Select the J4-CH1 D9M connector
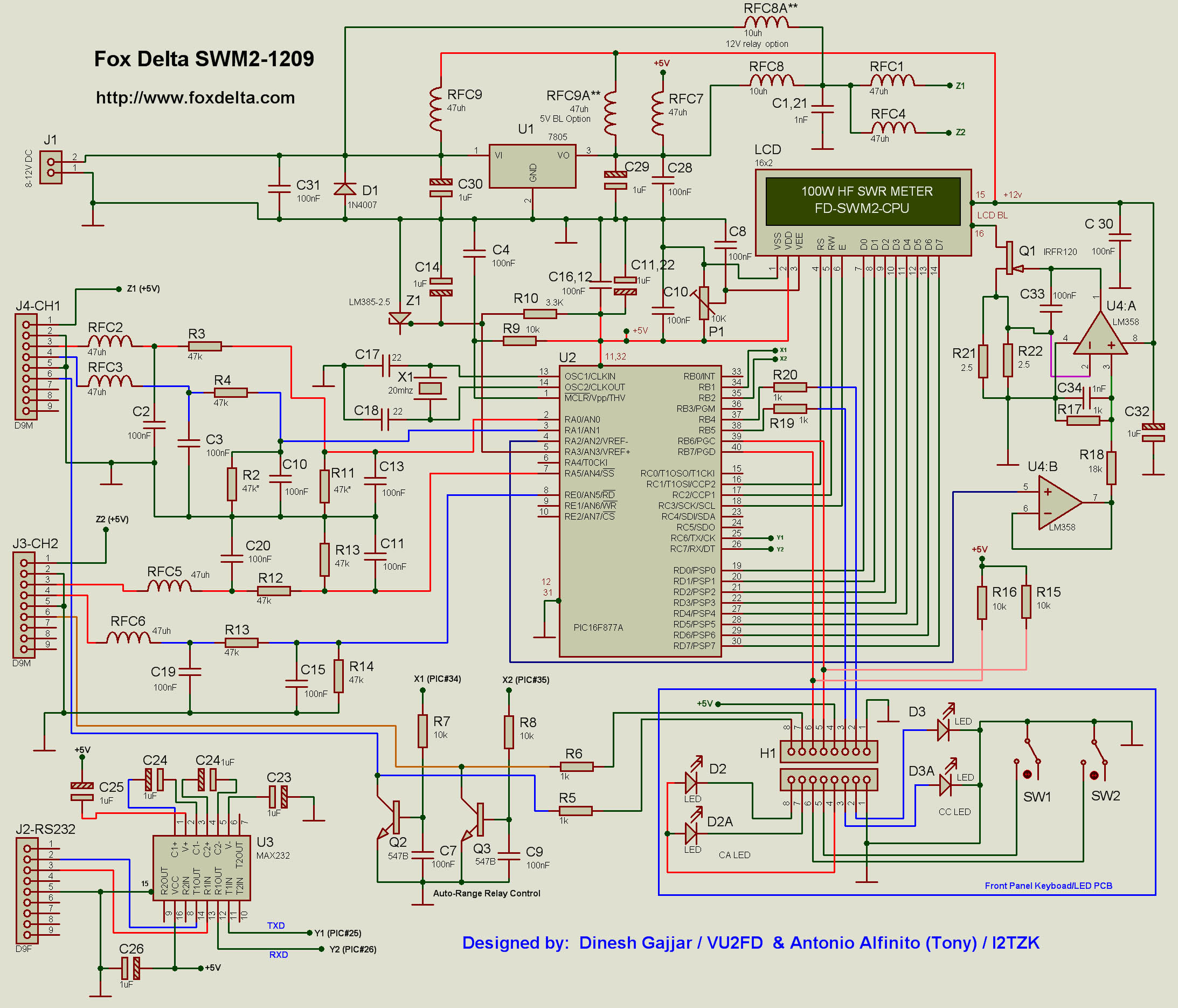Image resolution: width=1178 pixels, height=1008 pixels. click(x=25, y=367)
